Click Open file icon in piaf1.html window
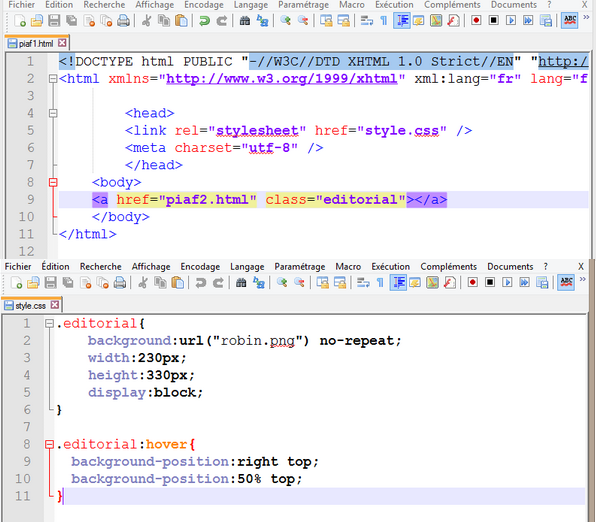Image resolution: width=596 pixels, height=522 pixels. tap(36, 21)
